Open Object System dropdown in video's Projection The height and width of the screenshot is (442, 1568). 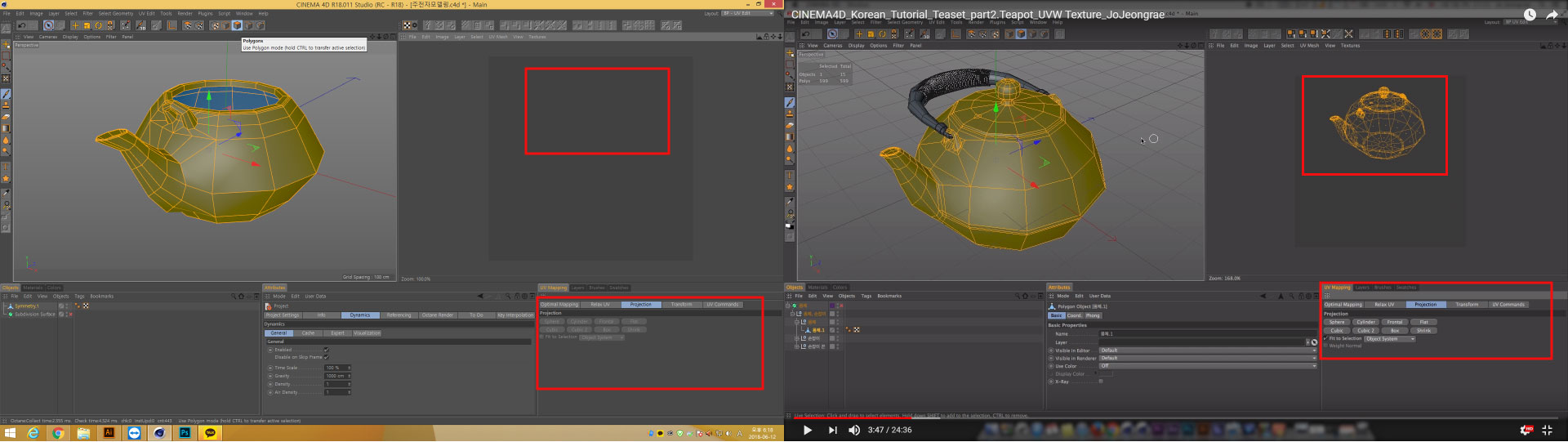click(x=1390, y=338)
